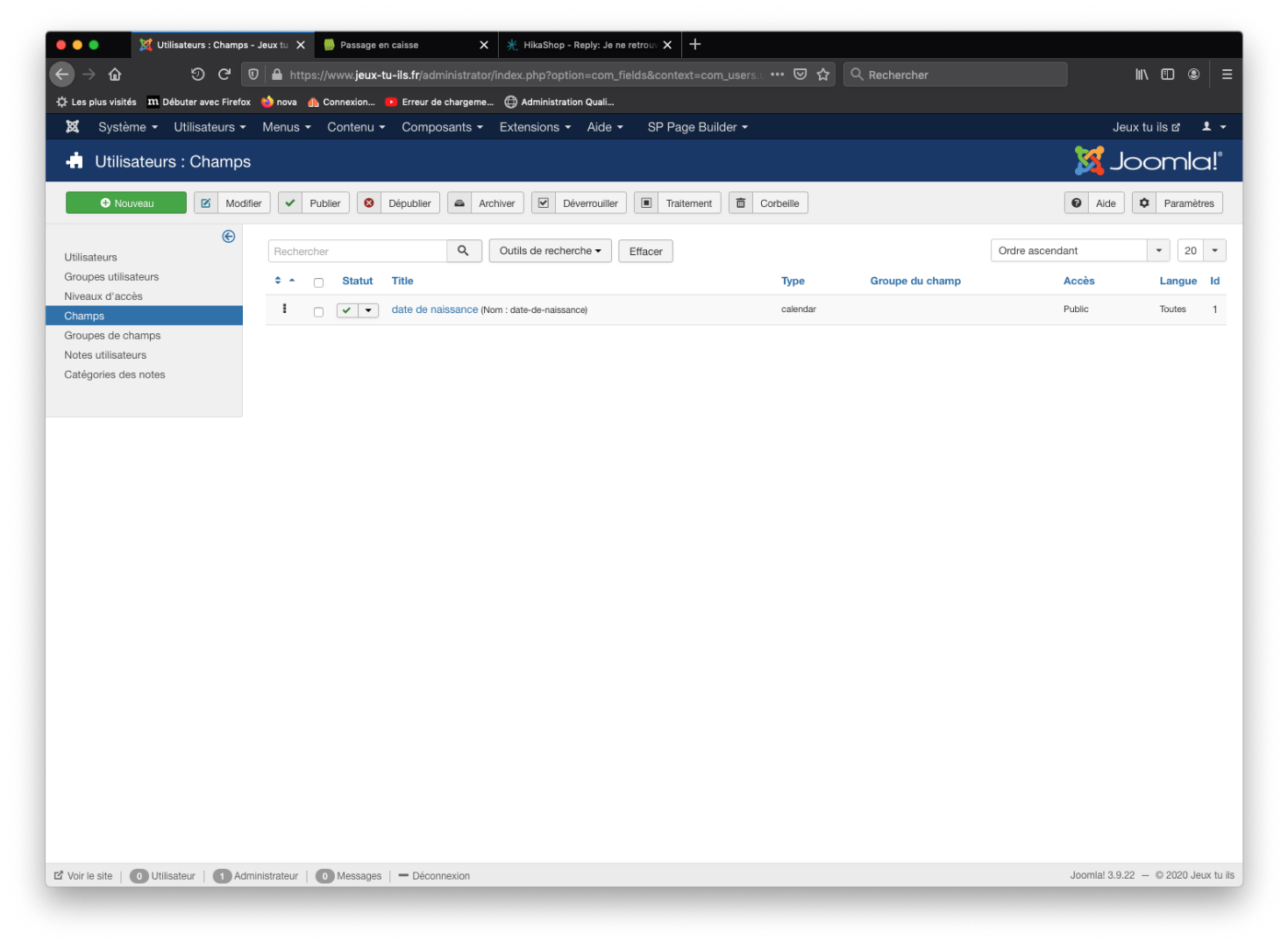The image size is (1288, 947).
Task: Open Notes utilisateurs in sidebar
Action: tap(105, 355)
